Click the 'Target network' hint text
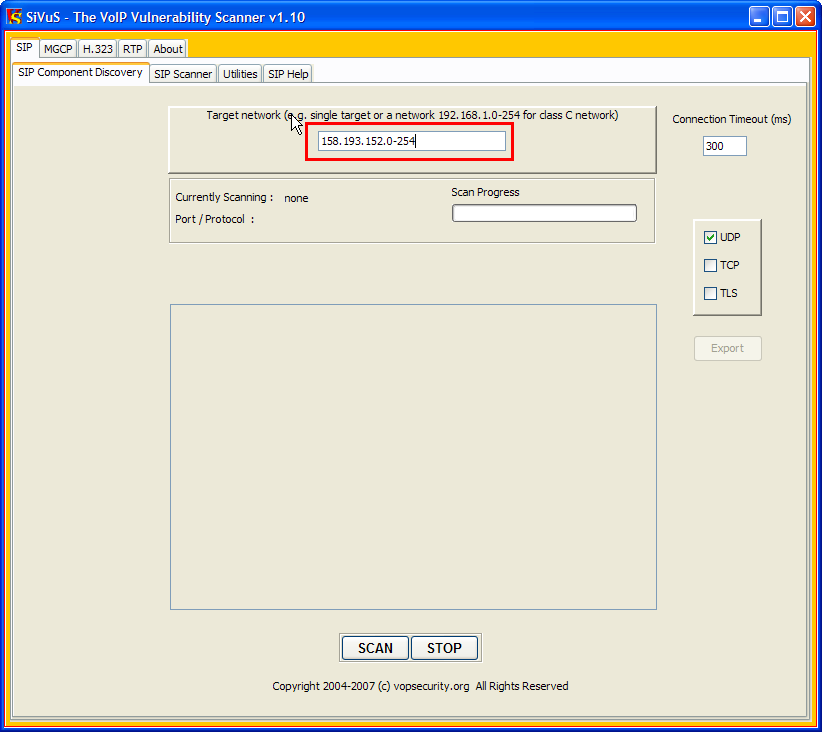 [x=413, y=115]
